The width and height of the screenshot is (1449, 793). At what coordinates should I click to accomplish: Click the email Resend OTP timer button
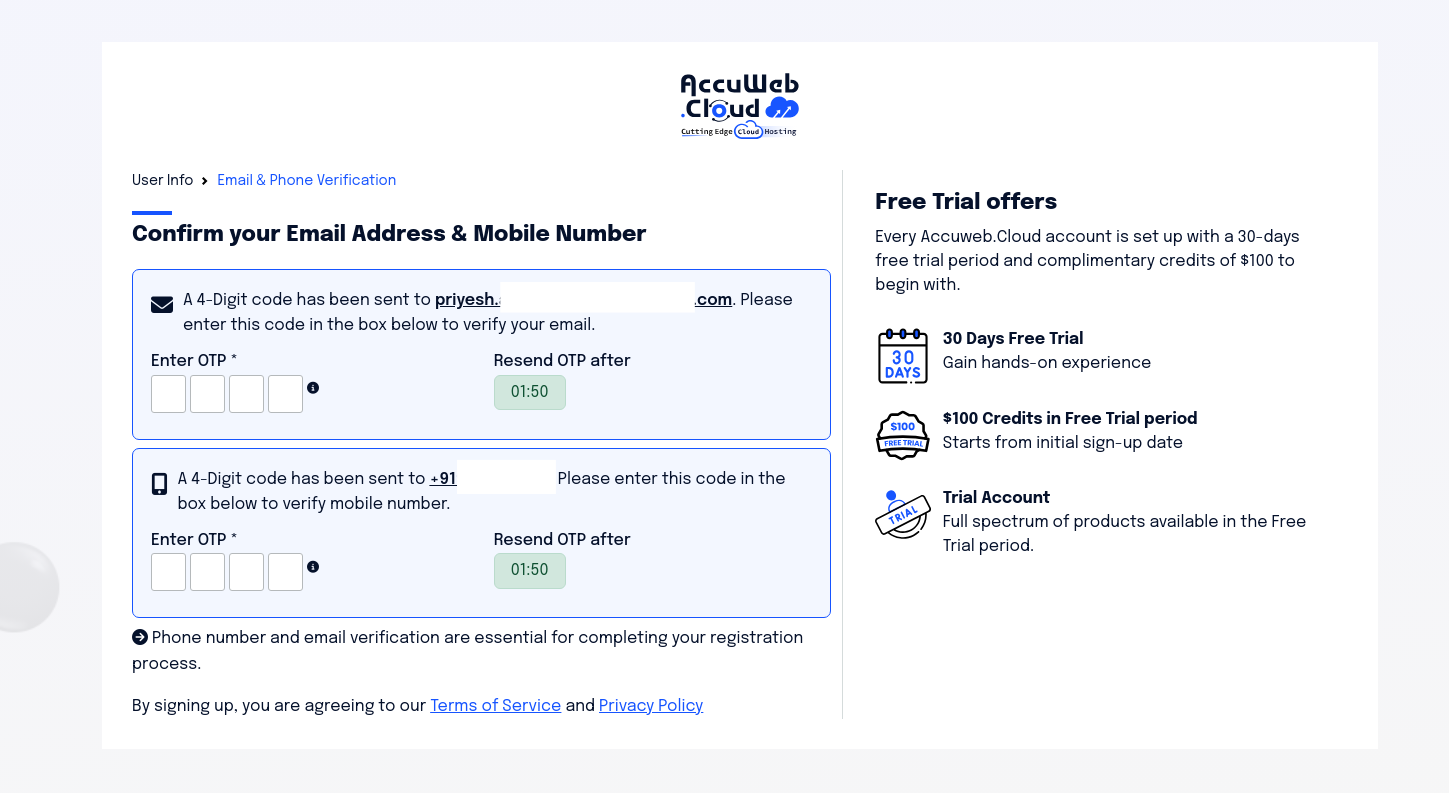tap(530, 392)
